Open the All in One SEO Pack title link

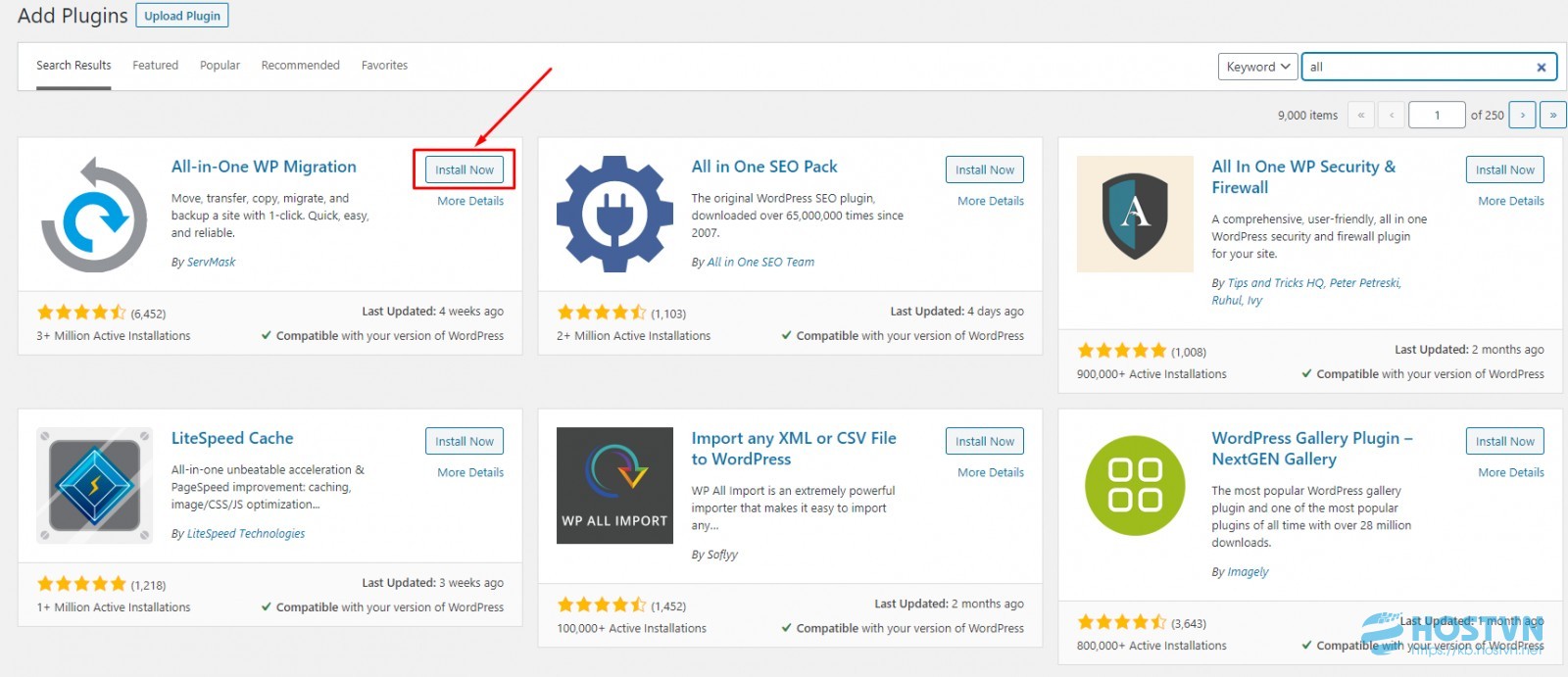[x=764, y=167]
